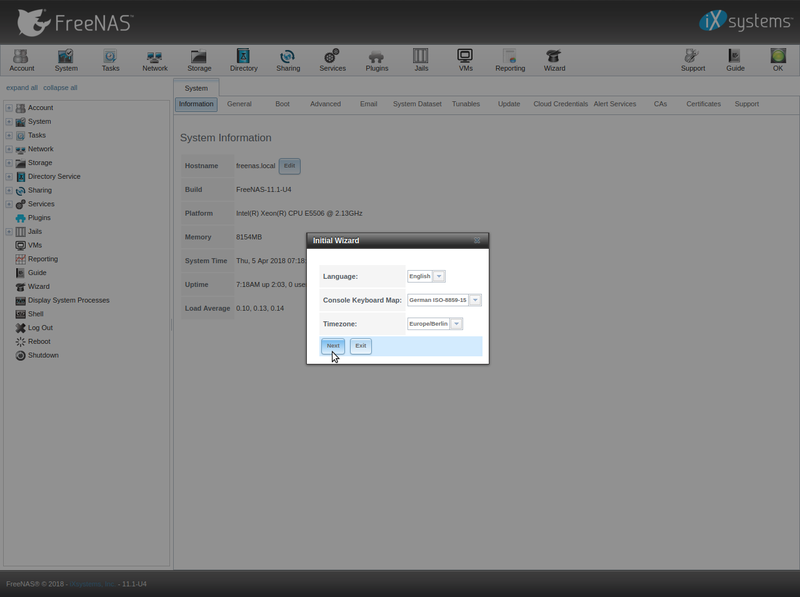This screenshot has width=800, height=597.
Task: Switch to the Certificates tab
Action: (x=703, y=104)
